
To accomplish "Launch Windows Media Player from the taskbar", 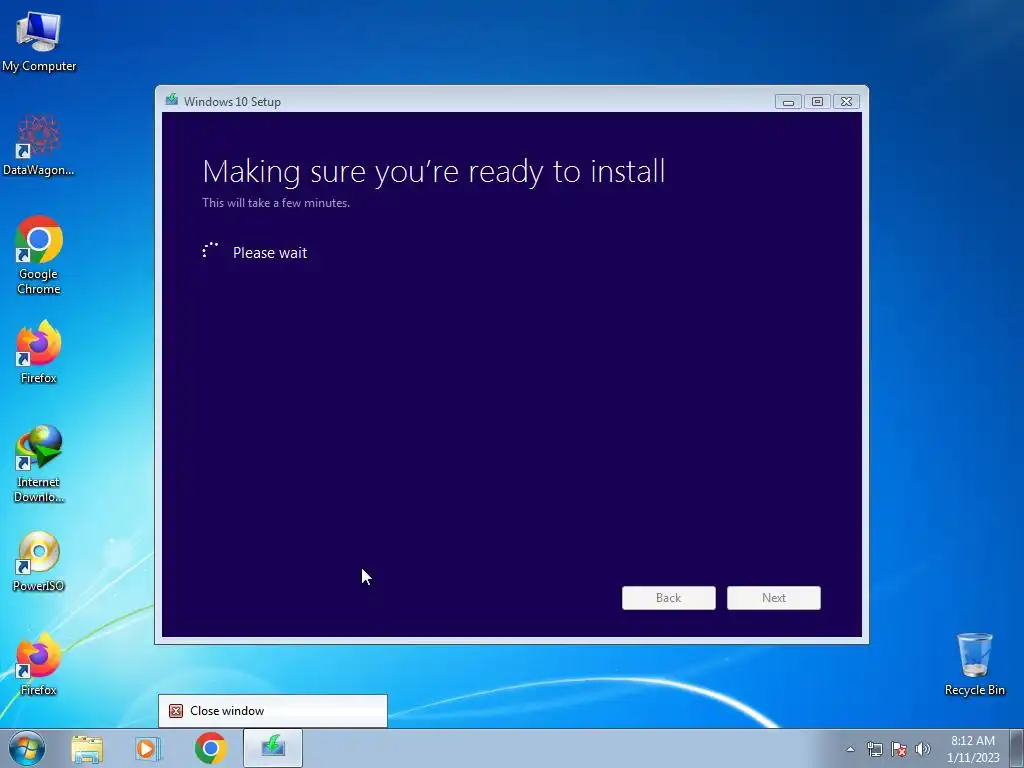I will click(x=148, y=748).
